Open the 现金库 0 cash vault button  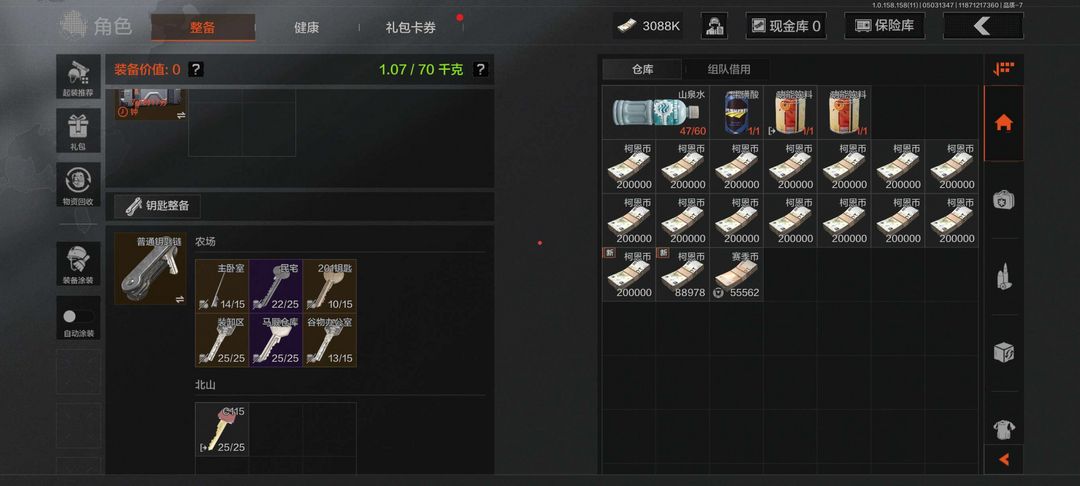[786, 26]
